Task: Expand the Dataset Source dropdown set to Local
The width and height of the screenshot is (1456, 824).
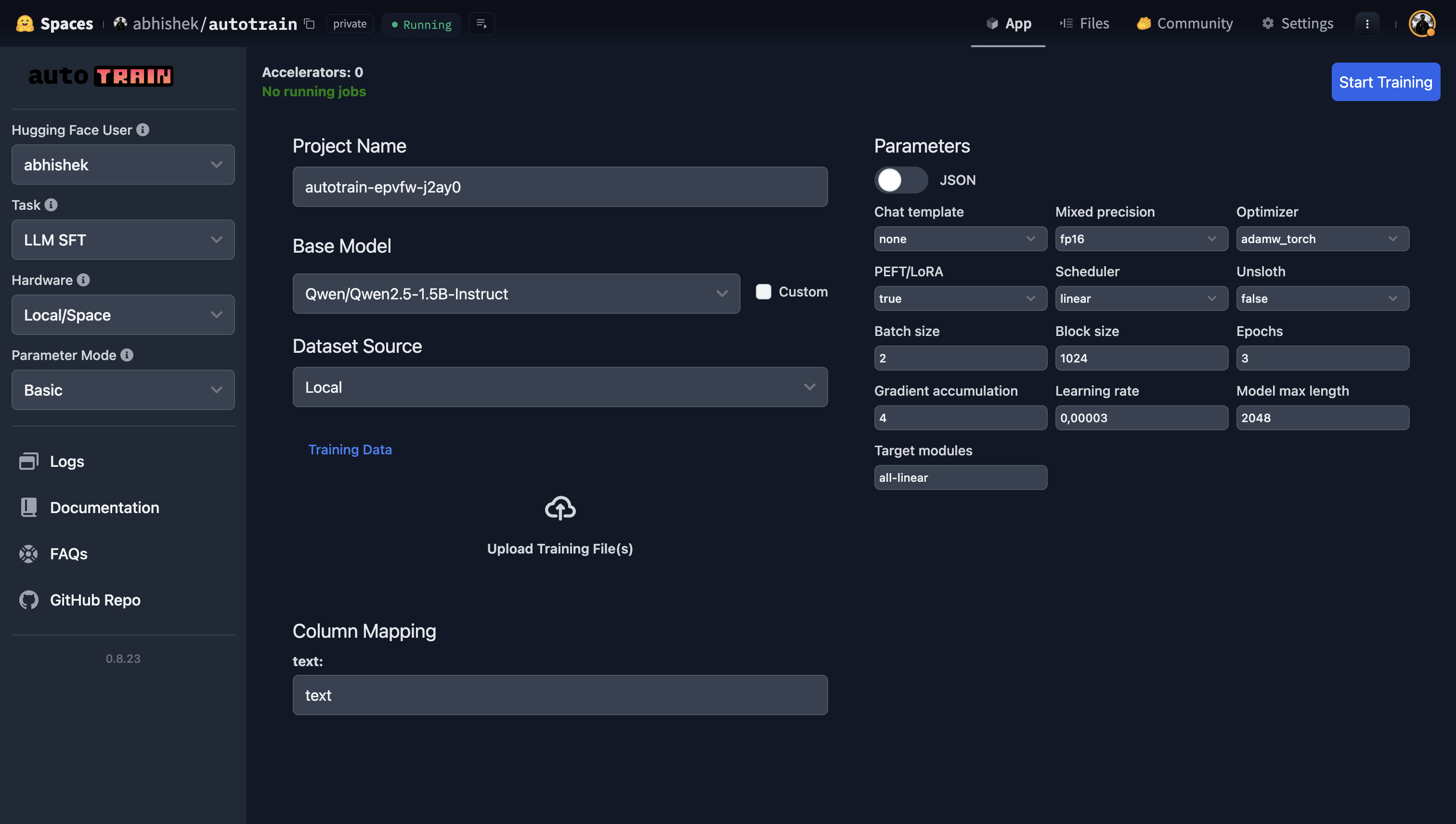Action: point(559,386)
